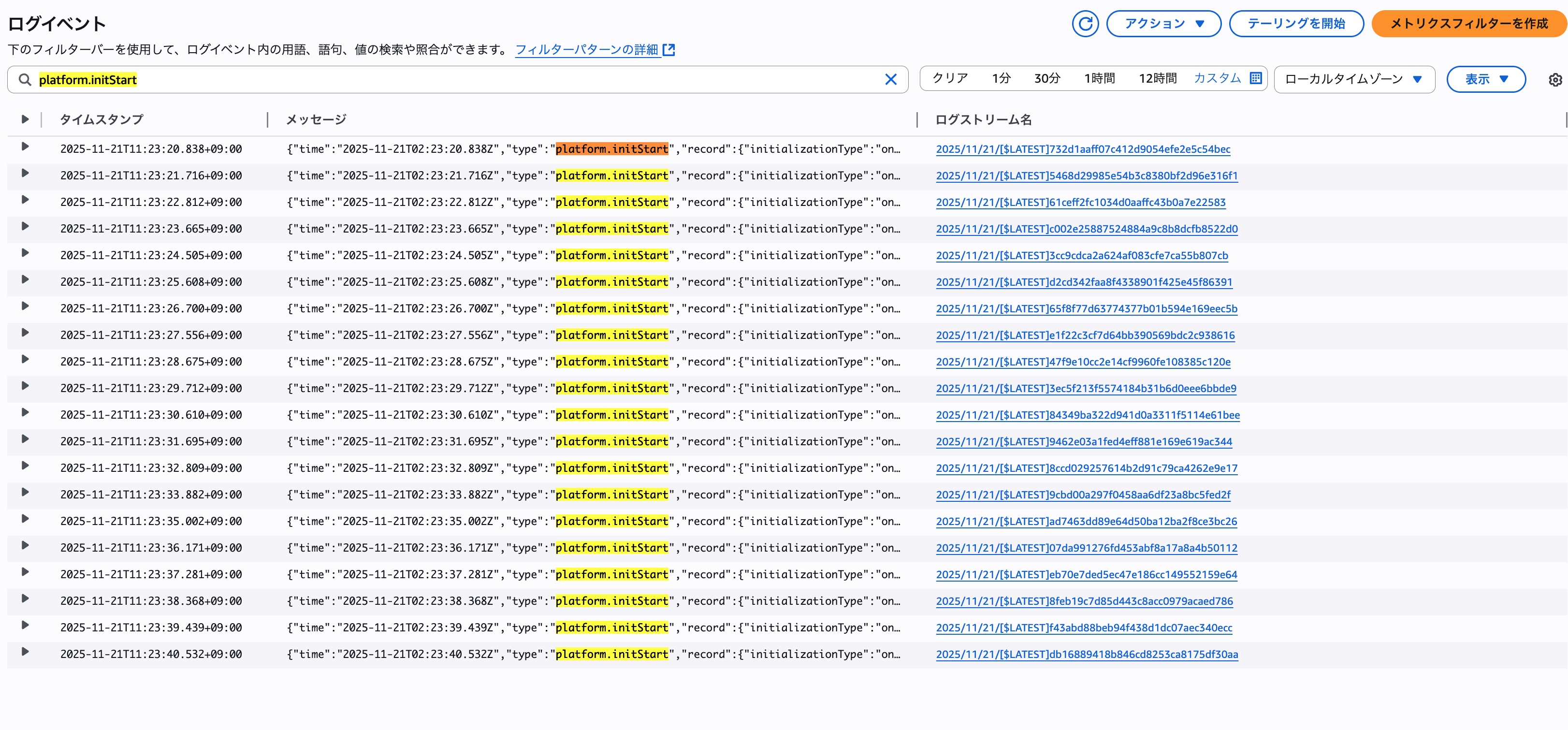1568x730 pixels.
Task: Open フィルターパターンの詳細 via external link icon
Action: (x=669, y=50)
